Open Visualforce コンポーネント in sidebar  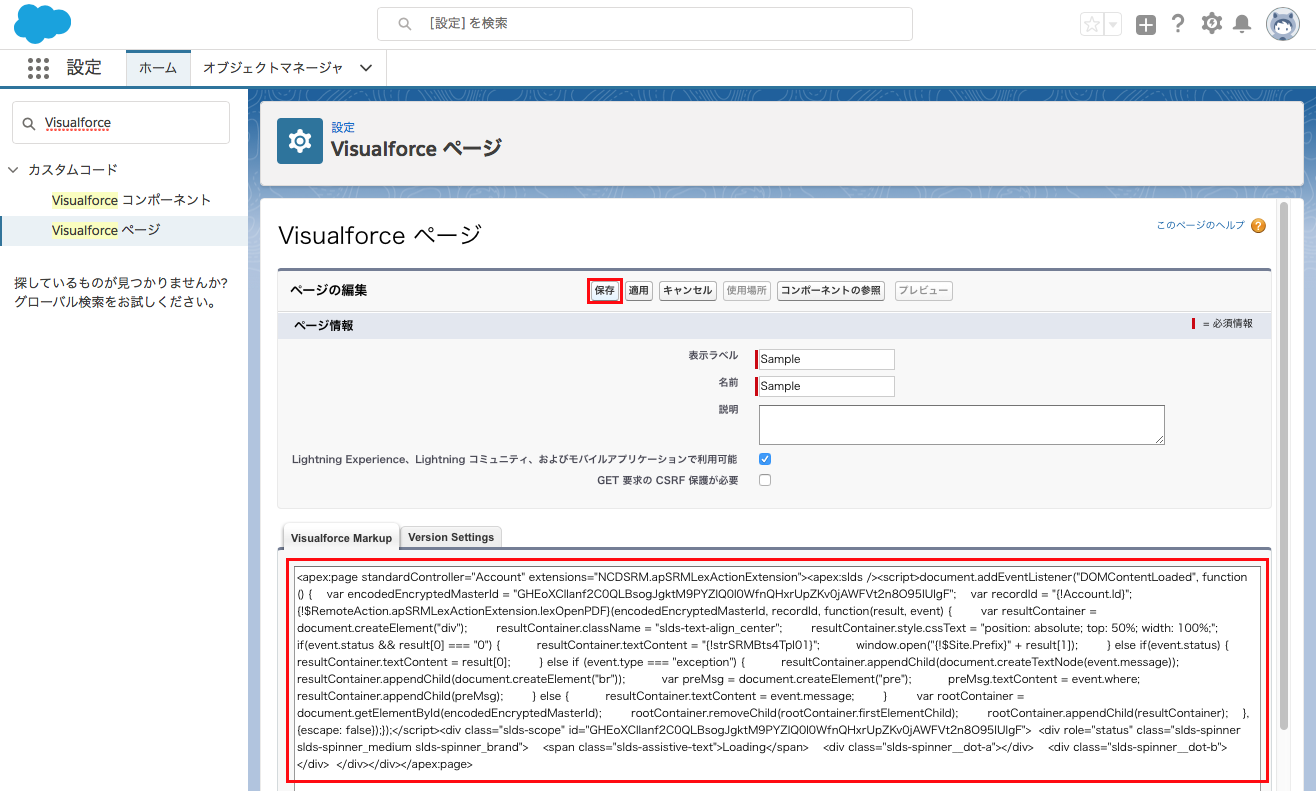coord(131,200)
